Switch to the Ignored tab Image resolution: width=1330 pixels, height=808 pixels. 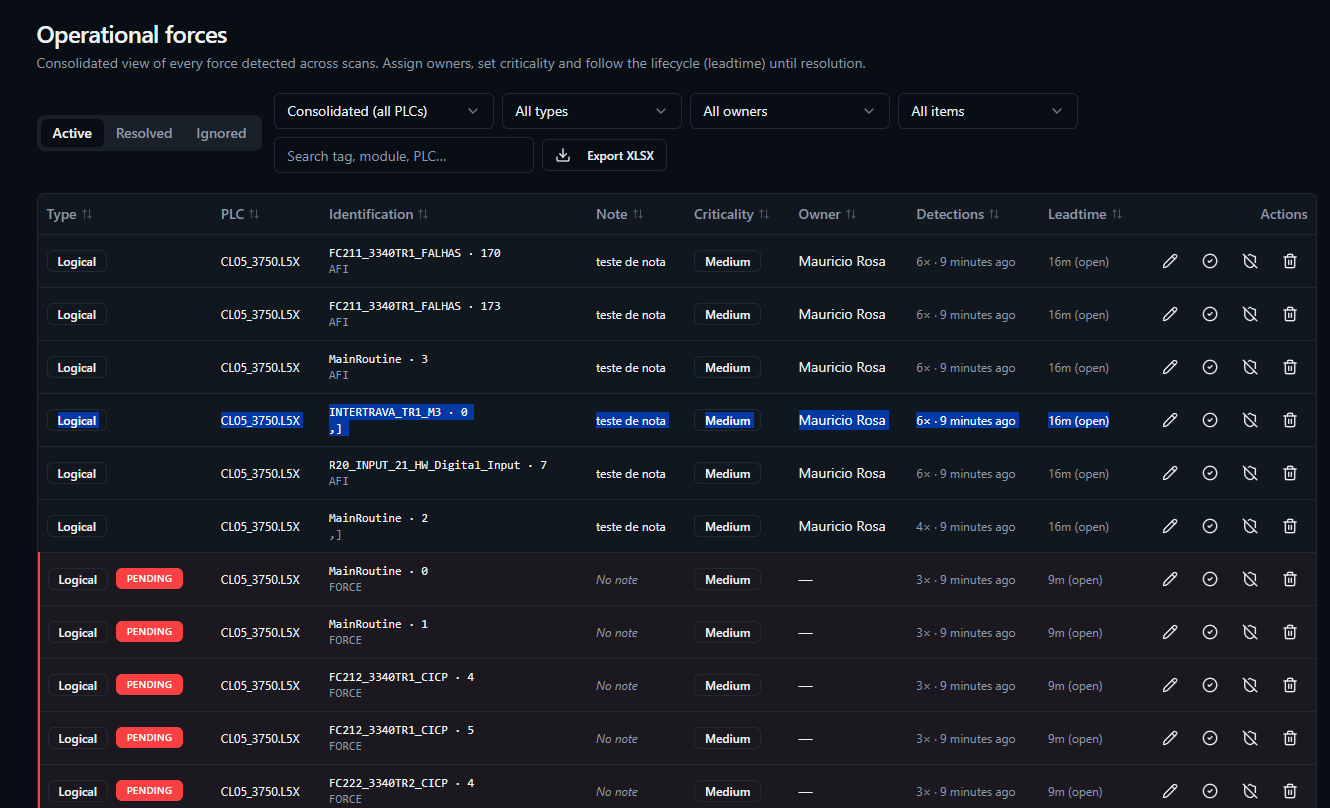[221, 133]
